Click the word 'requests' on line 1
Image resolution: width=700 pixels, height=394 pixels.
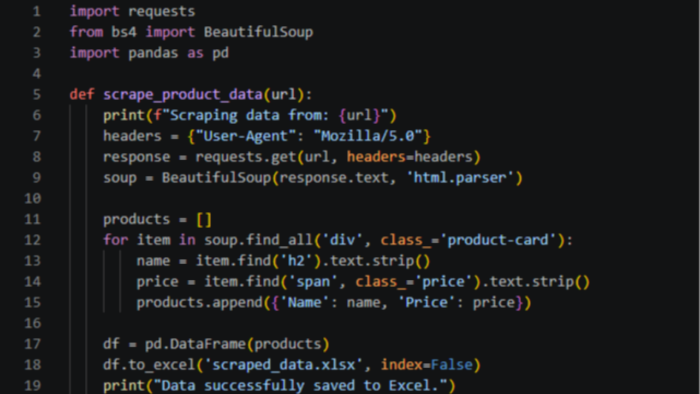click(162, 11)
